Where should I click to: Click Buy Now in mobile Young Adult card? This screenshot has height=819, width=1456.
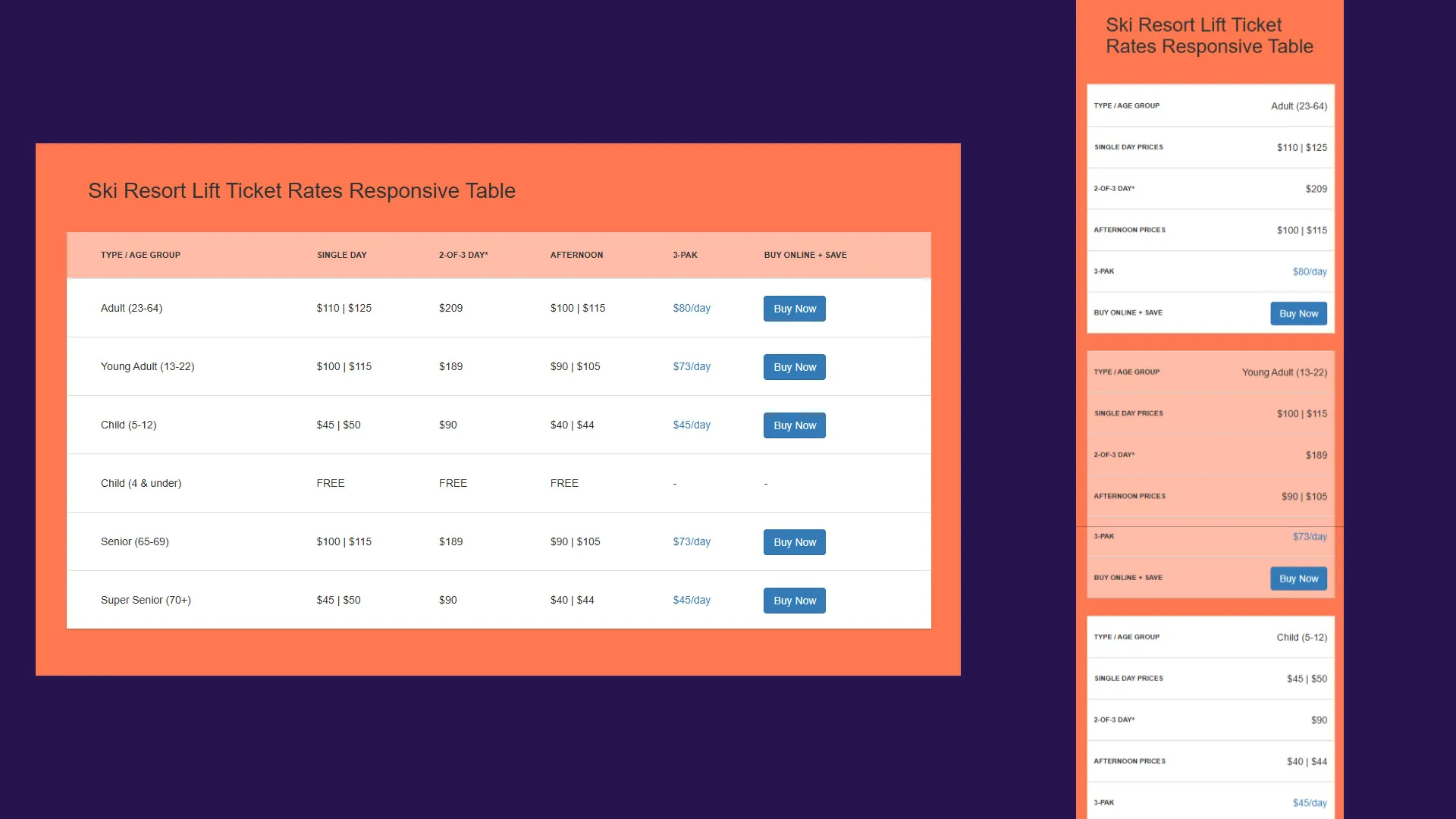[x=1298, y=579]
